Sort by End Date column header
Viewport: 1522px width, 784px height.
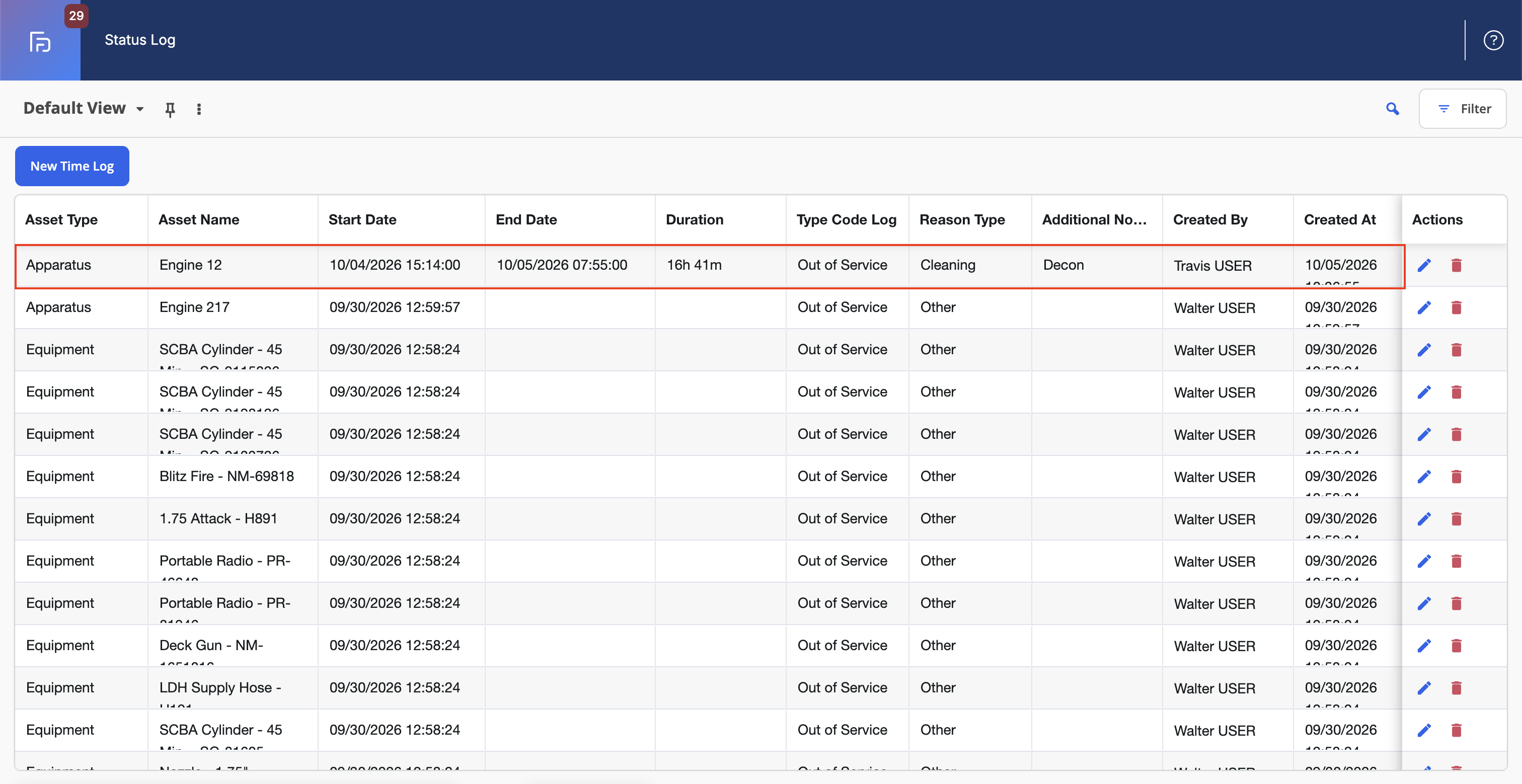click(x=526, y=220)
